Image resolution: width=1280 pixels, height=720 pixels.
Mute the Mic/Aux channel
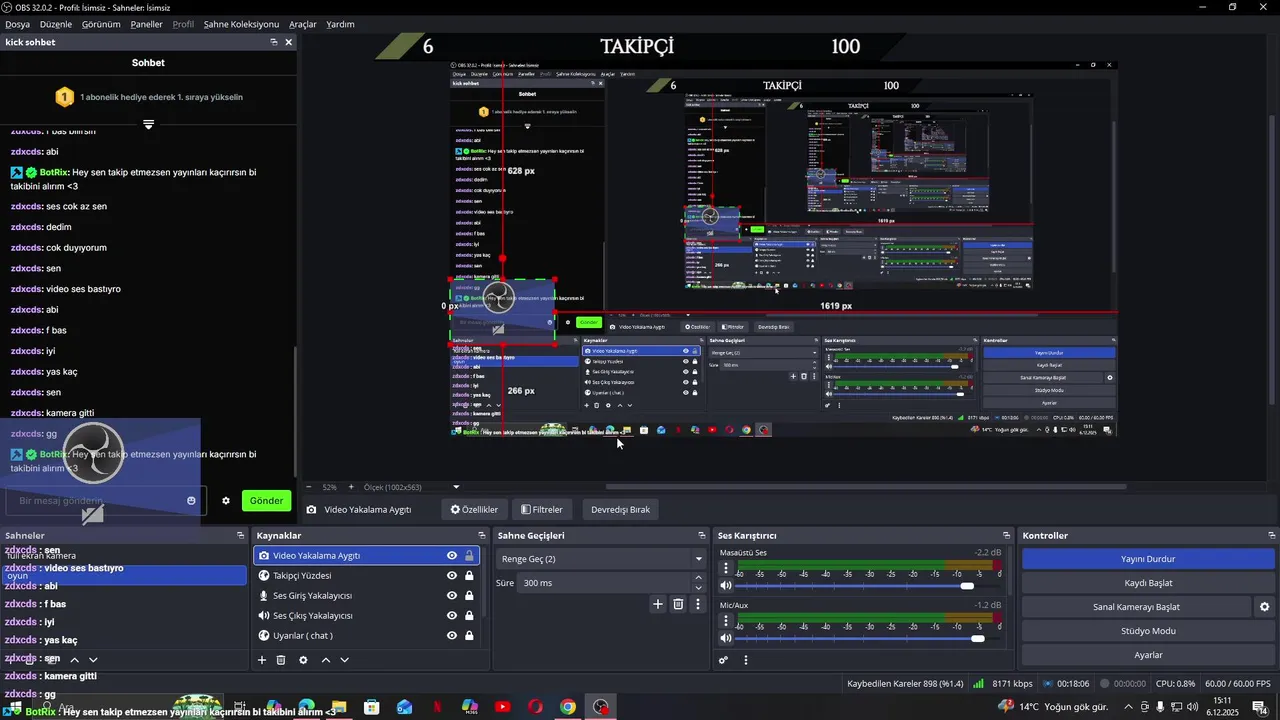coord(726,638)
